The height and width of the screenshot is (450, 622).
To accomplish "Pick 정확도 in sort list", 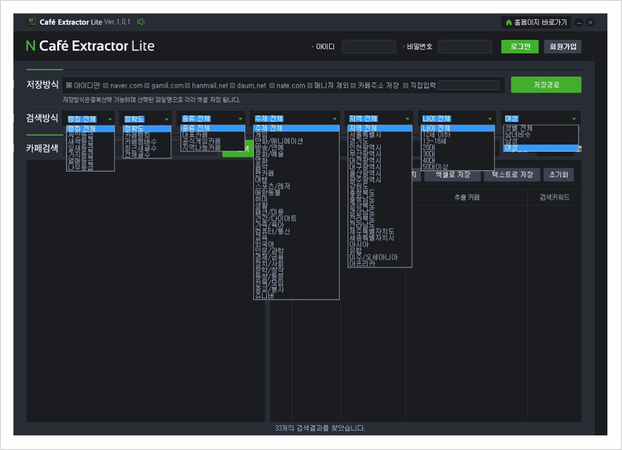I will [147, 129].
